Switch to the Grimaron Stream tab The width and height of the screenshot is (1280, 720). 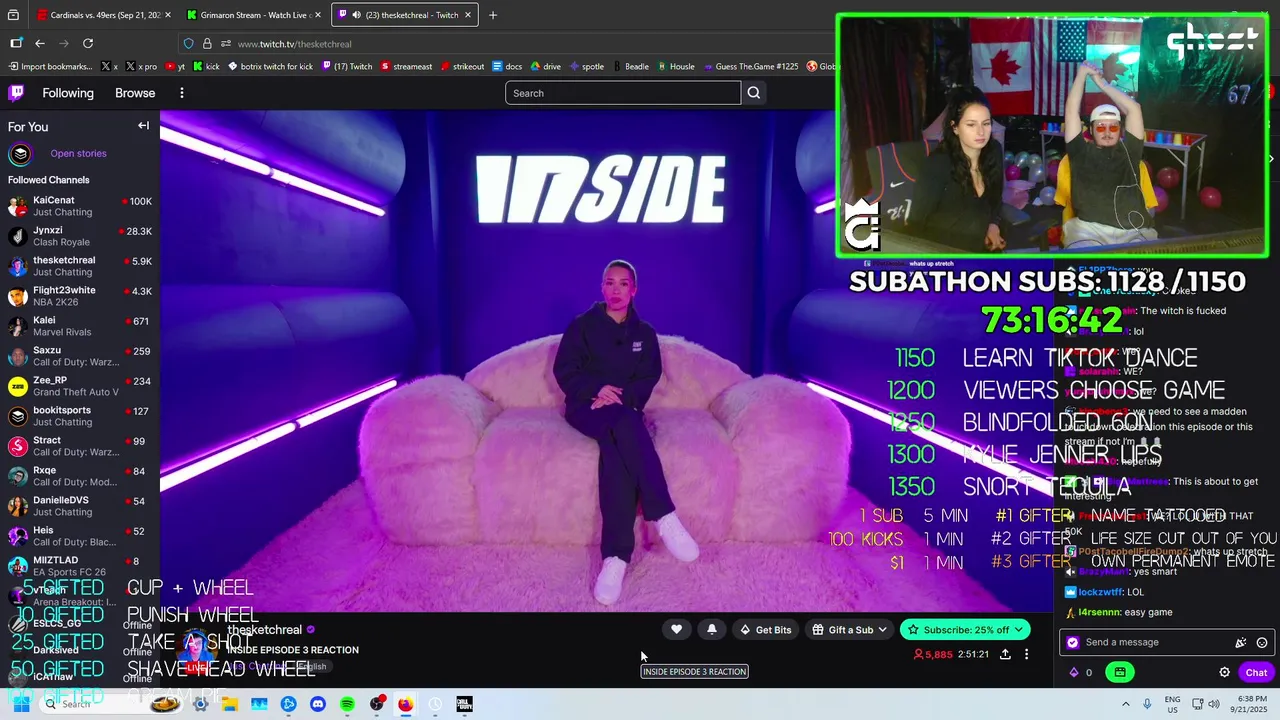(254, 15)
